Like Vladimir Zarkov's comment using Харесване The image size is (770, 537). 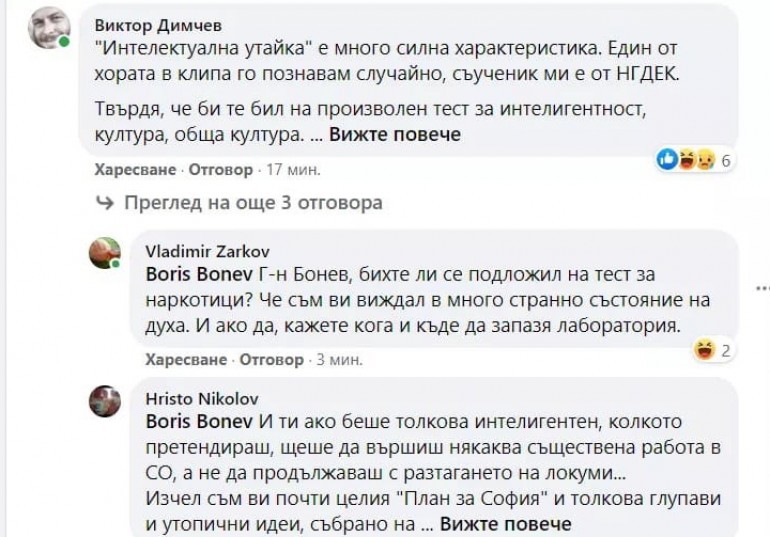pos(186,358)
